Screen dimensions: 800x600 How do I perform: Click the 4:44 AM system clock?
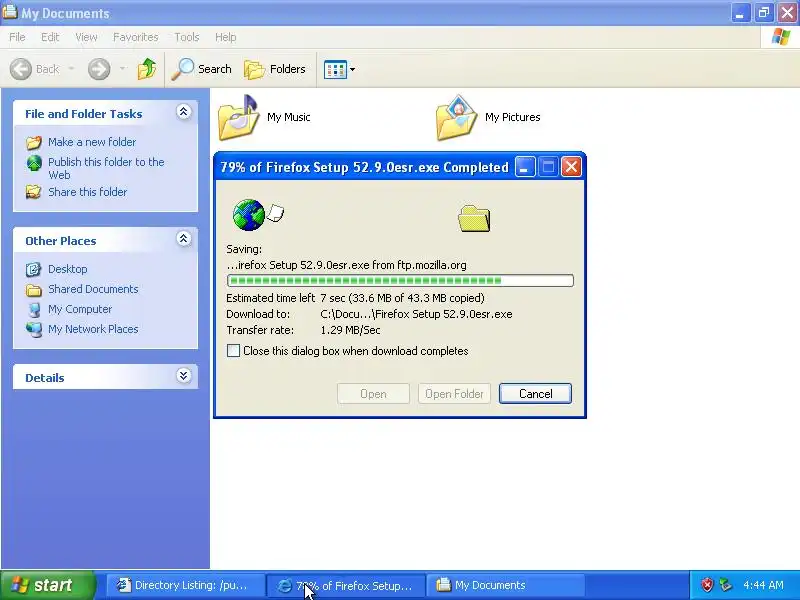(763, 585)
